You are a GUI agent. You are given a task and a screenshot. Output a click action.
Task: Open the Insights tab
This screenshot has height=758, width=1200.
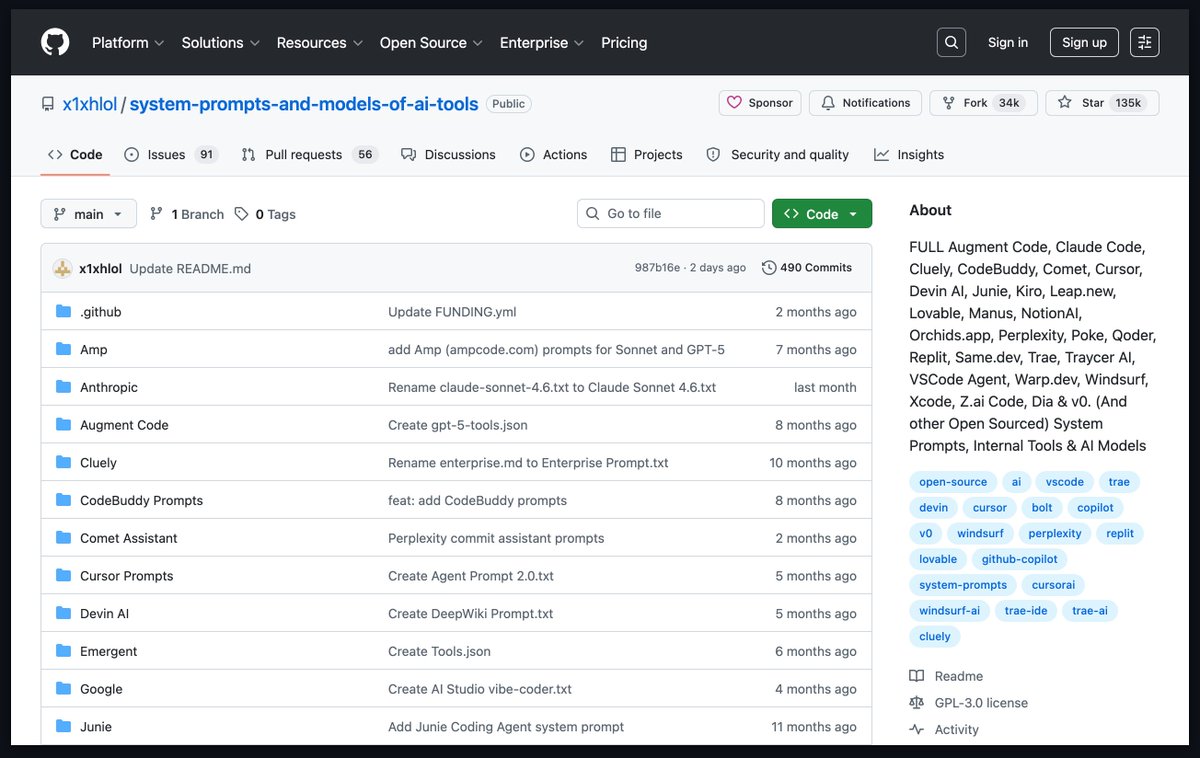(909, 155)
